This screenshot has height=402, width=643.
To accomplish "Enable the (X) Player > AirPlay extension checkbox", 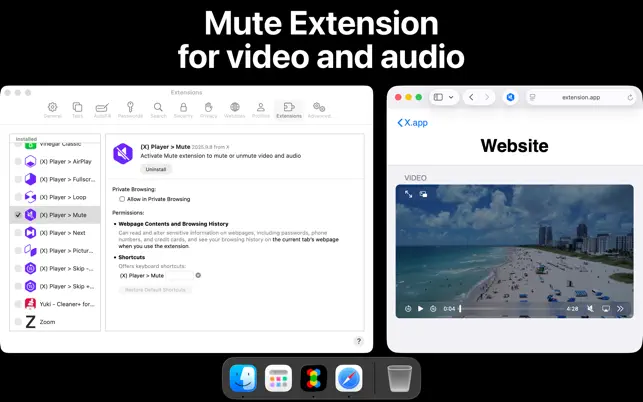I will (18, 162).
